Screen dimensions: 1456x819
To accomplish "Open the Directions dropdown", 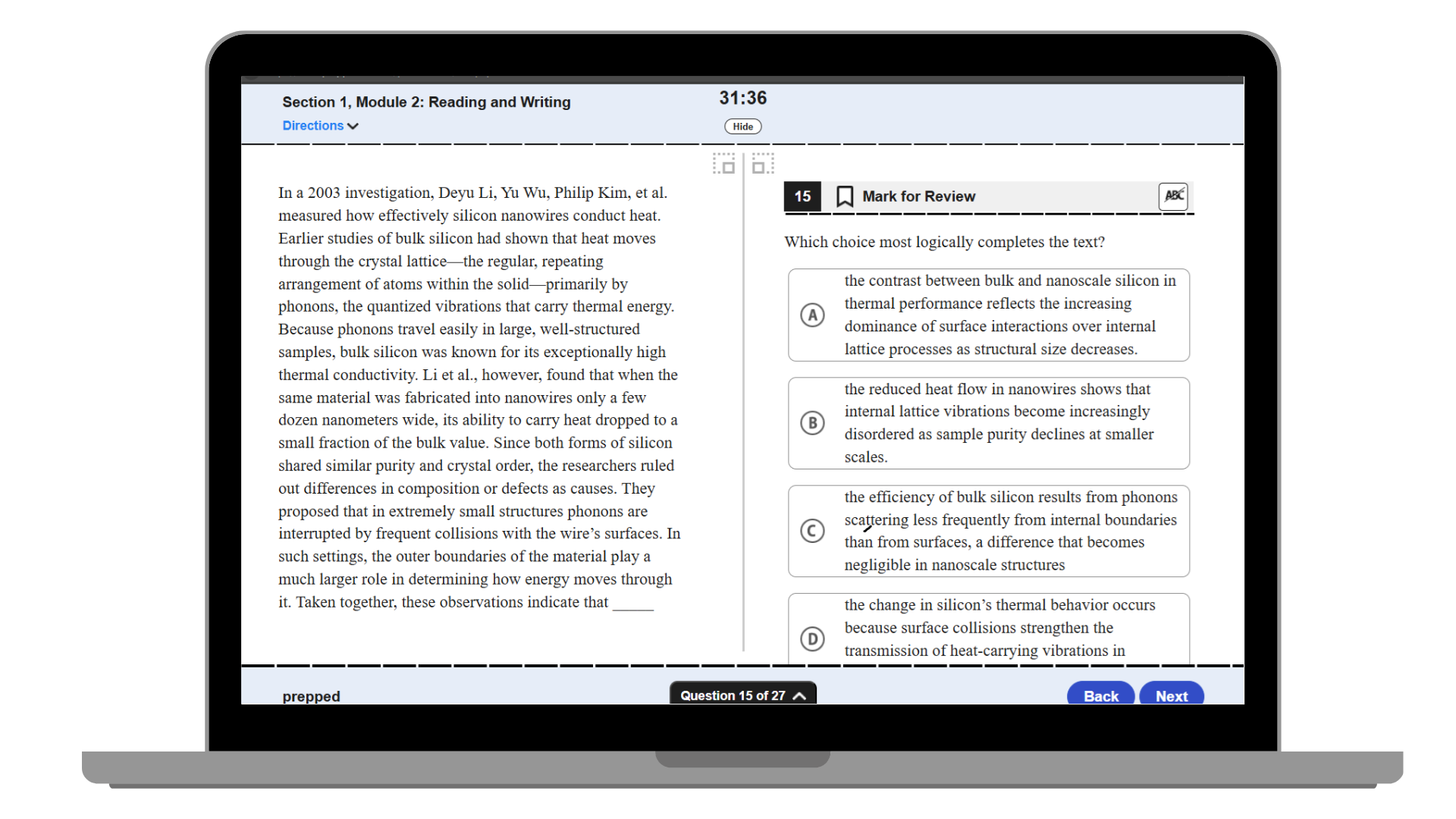I will point(313,126).
